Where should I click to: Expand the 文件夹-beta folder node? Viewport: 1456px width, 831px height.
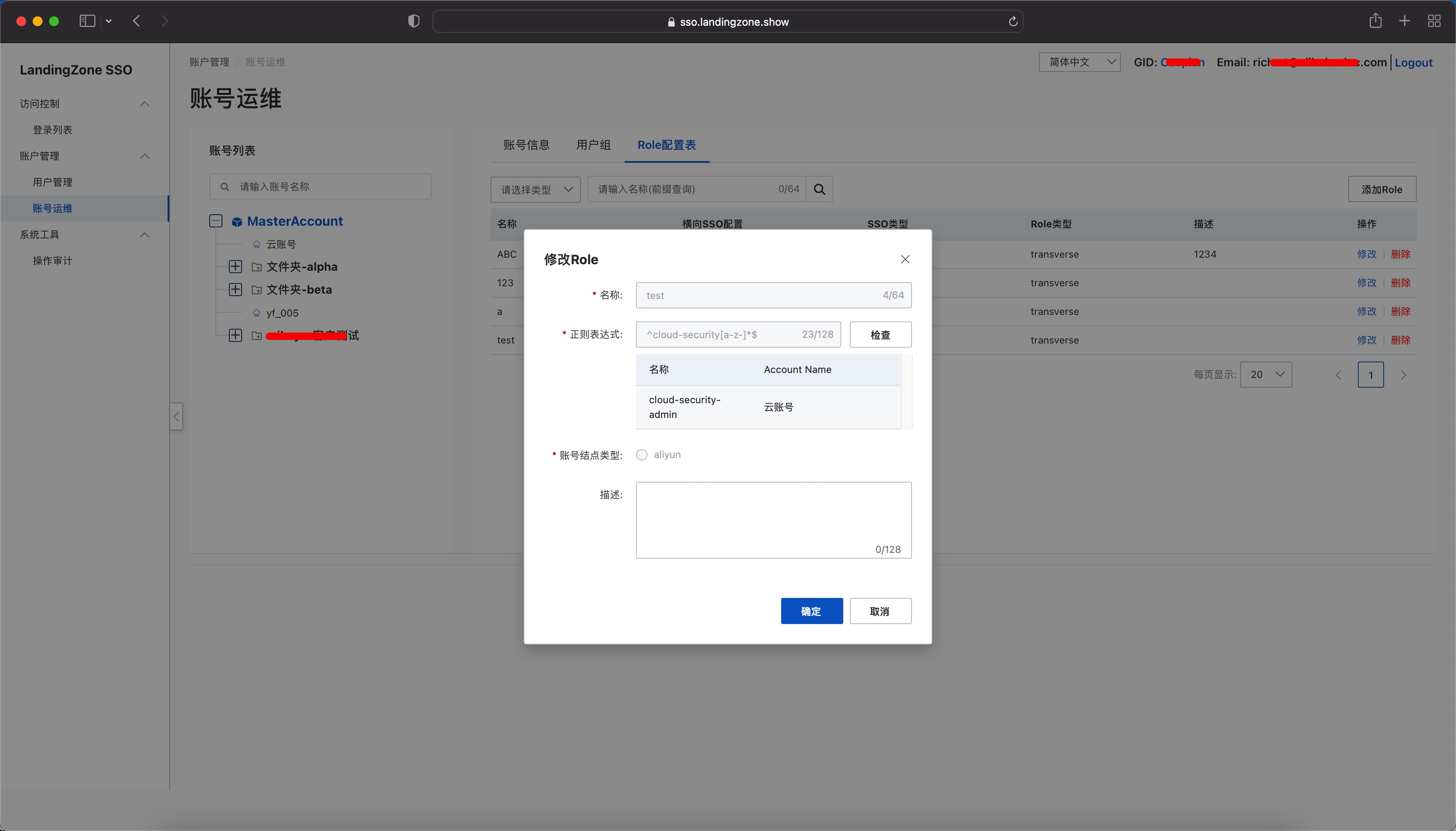pyautogui.click(x=235, y=290)
